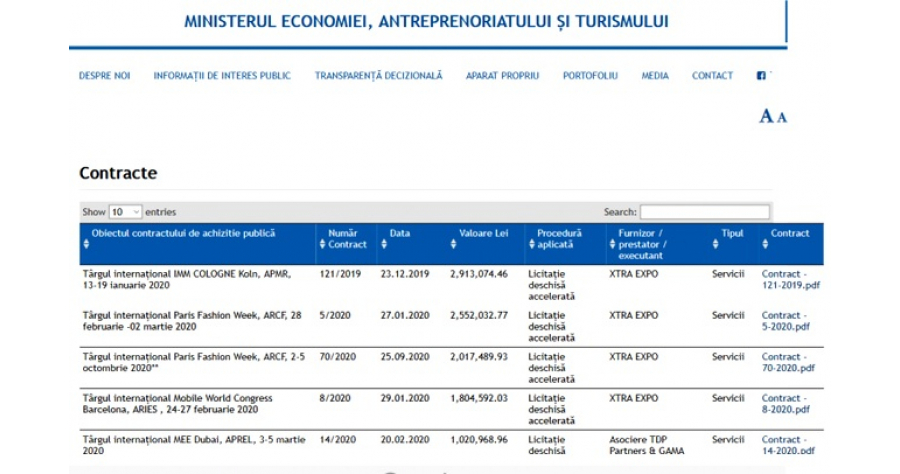This screenshot has width=900, height=474.
Task: Sort by Valoare Lei column arrows
Action: (453, 244)
